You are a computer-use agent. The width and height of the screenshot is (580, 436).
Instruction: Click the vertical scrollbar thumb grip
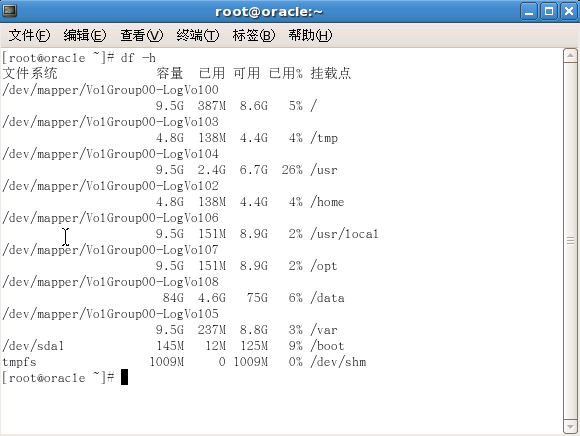pyautogui.click(x=570, y=241)
